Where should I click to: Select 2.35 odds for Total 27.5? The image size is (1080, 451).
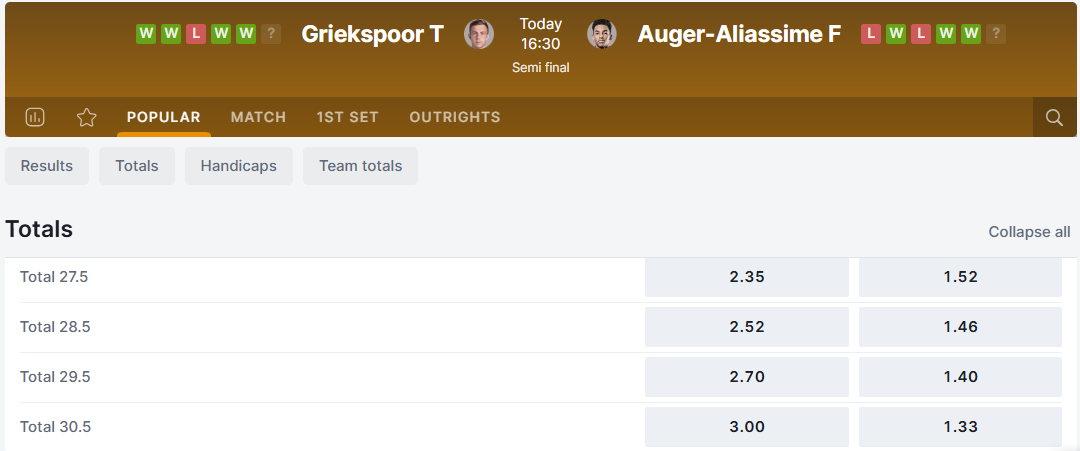(746, 277)
